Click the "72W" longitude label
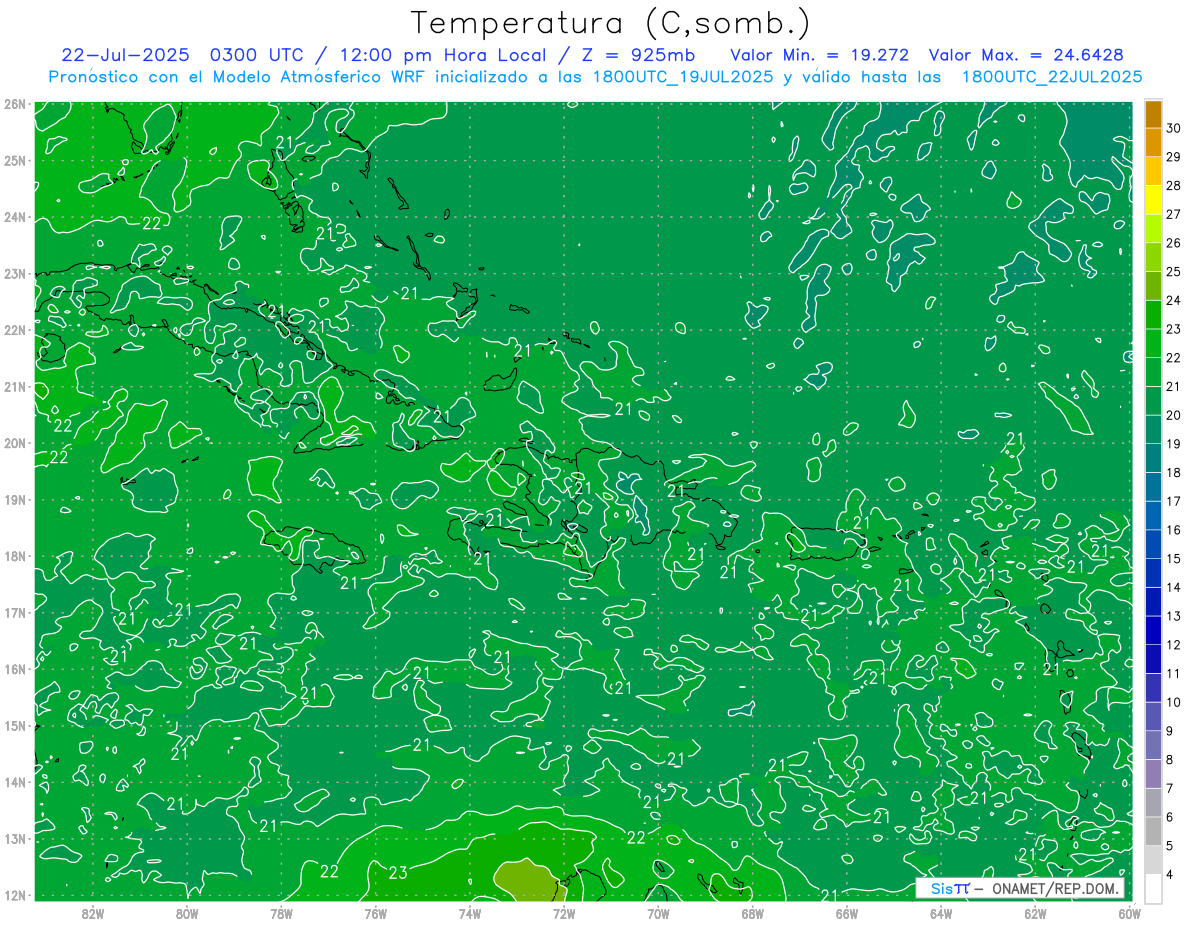 pos(564,912)
